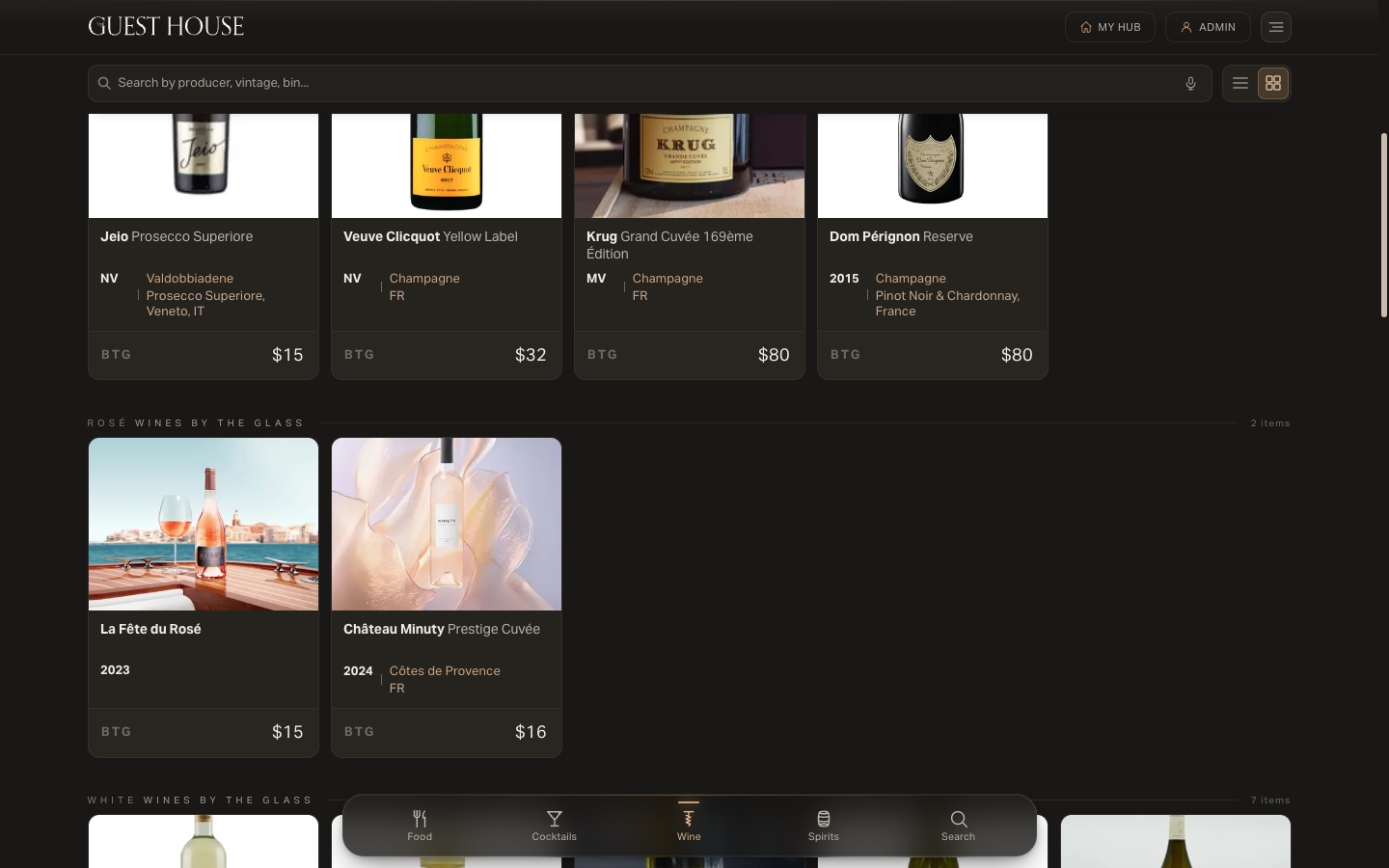
Task: Open La Fête du Rosé photo
Action: [x=204, y=525]
